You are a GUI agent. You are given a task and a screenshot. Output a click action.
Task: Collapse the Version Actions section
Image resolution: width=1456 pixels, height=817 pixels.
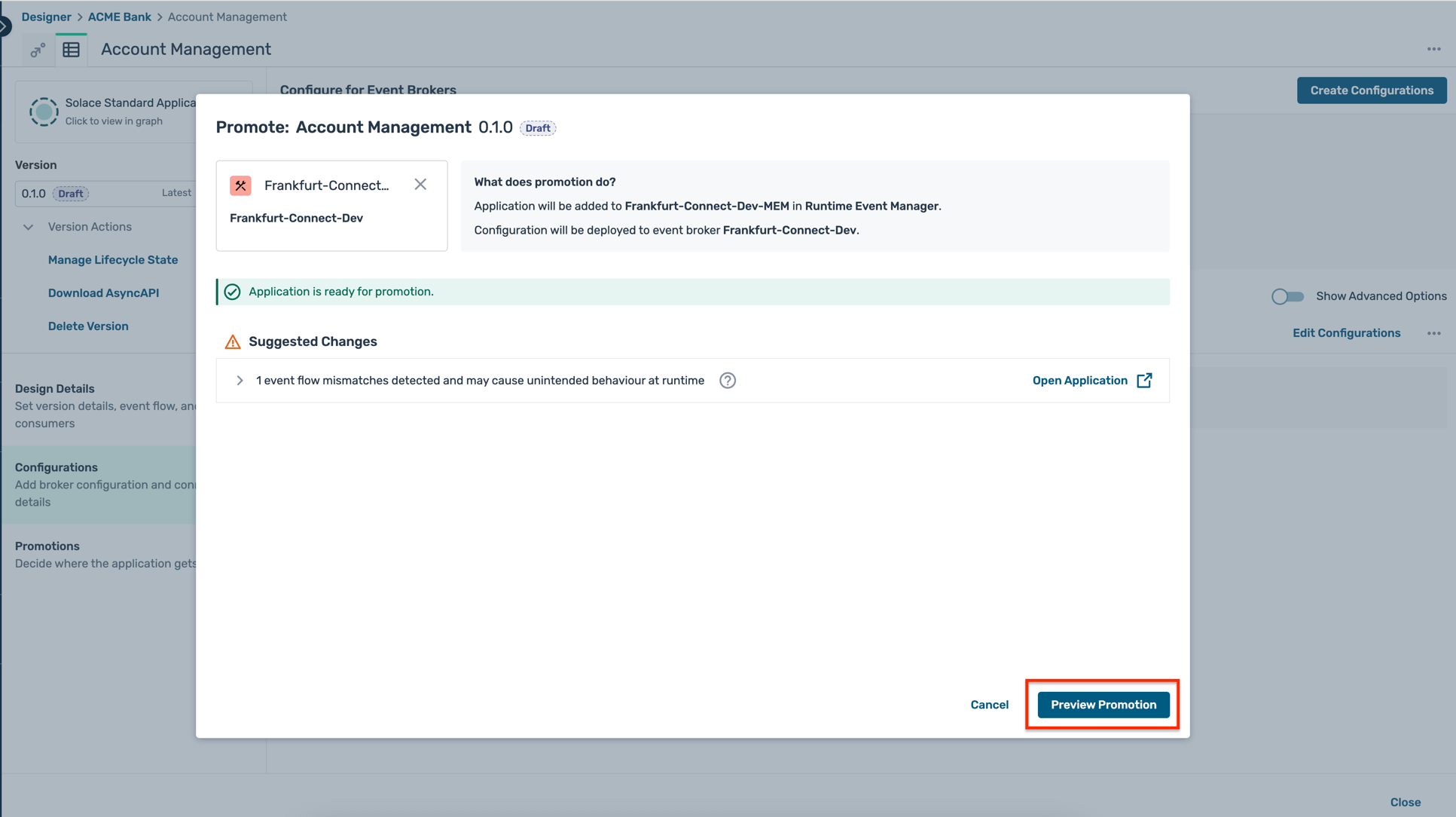click(x=28, y=227)
